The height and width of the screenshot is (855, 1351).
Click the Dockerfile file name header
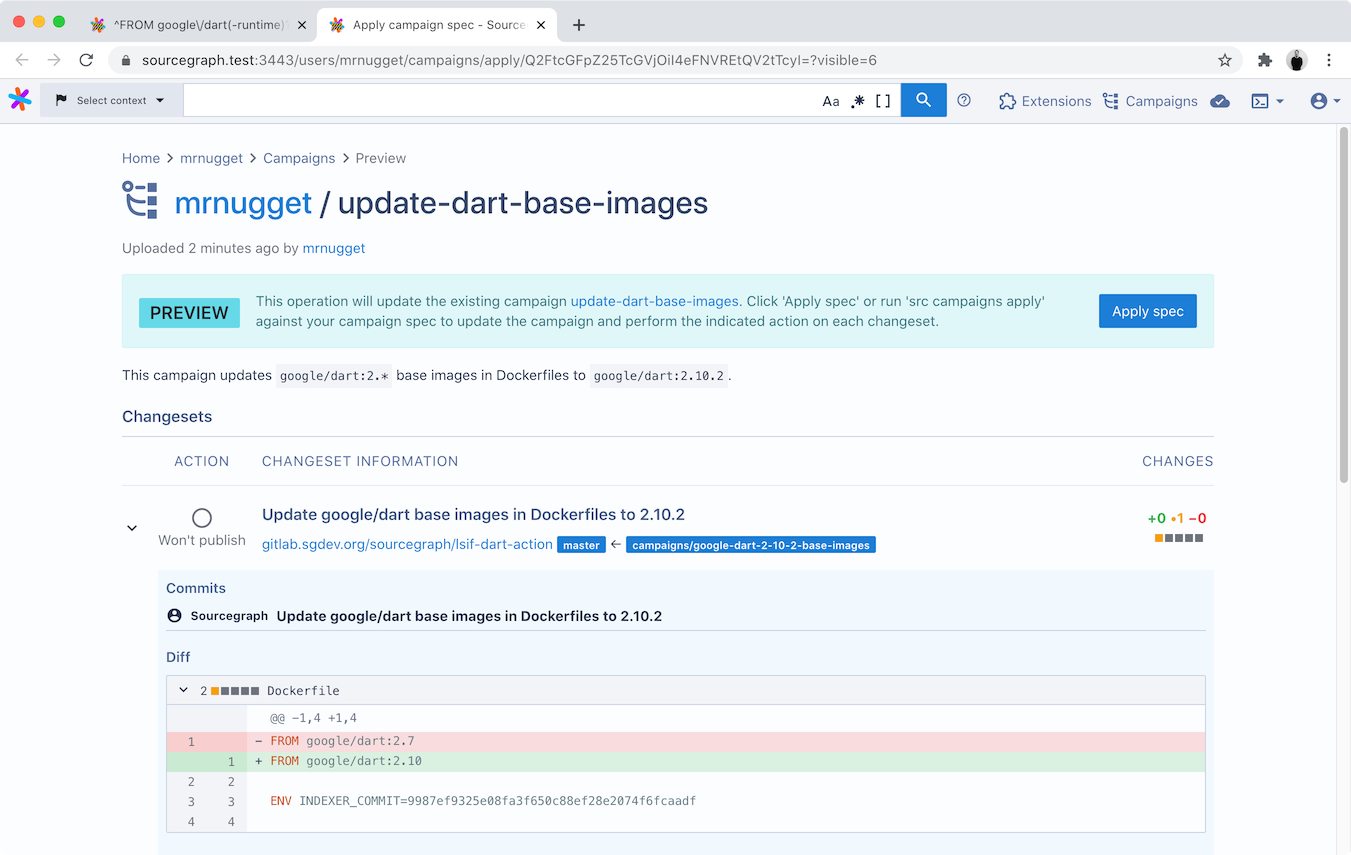pyautogui.click(x=303, y=691)
